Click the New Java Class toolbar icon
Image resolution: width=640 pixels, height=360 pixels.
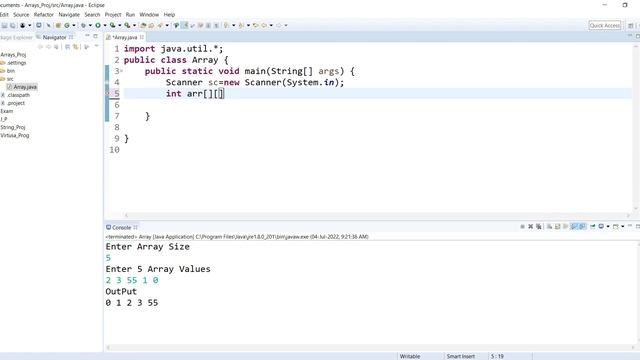[67, 25]
